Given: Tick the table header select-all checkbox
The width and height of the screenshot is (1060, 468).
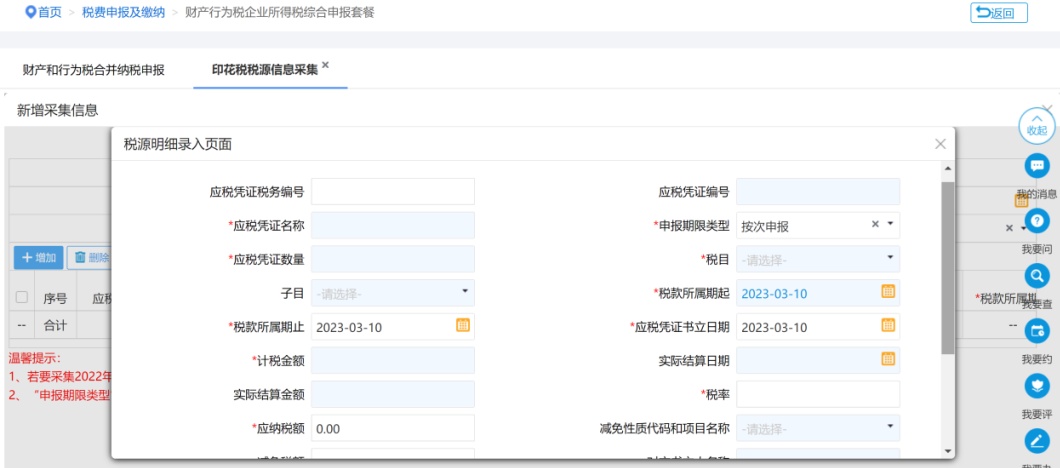Looking at the screenshot, I should tap(22, 298).
